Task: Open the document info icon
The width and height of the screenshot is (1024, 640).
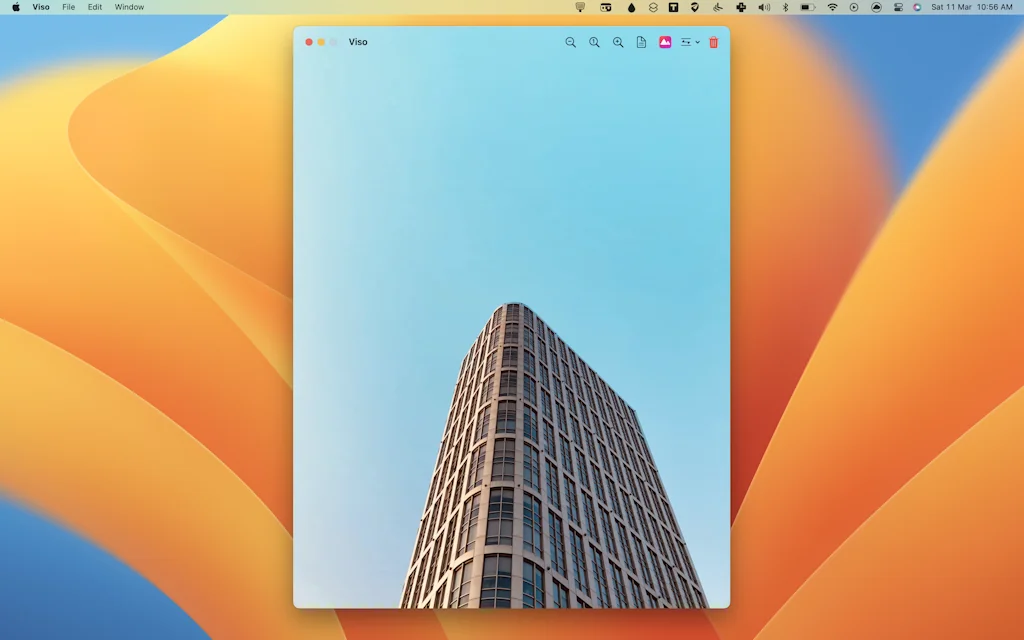Action: [x=642, y=42]
